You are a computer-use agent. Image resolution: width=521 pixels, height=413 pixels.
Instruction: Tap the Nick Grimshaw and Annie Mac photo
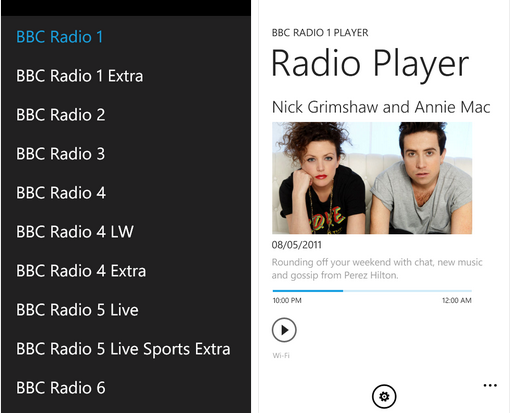372,178
